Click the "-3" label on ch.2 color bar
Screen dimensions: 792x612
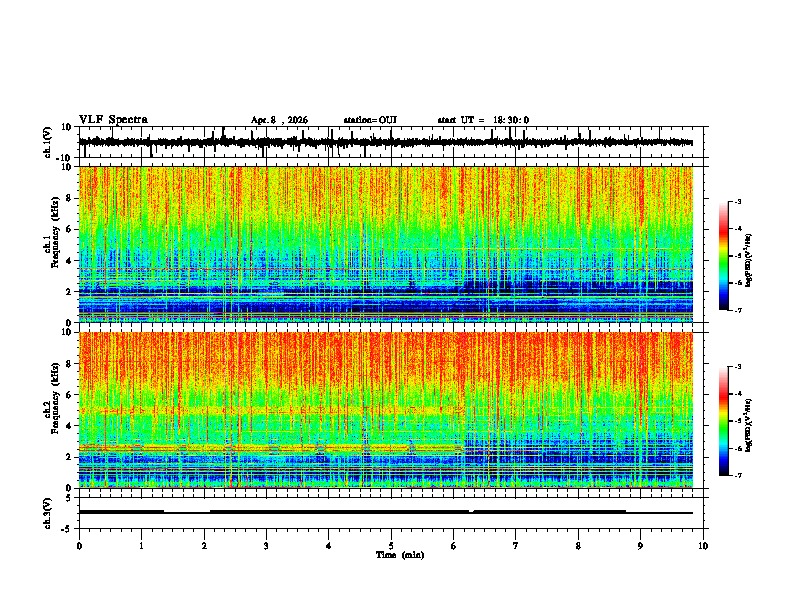click(737, 367)
